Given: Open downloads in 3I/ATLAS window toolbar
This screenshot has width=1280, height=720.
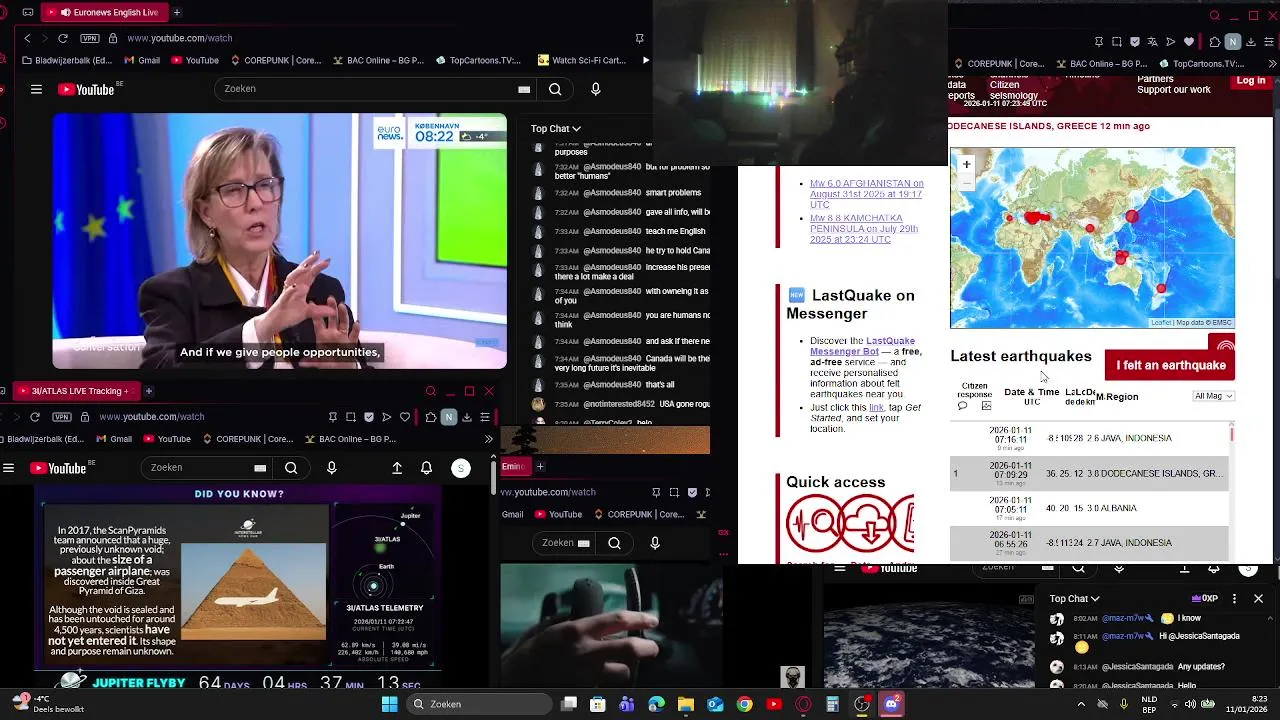Looking at the screenshot, I should click(467, 417).
